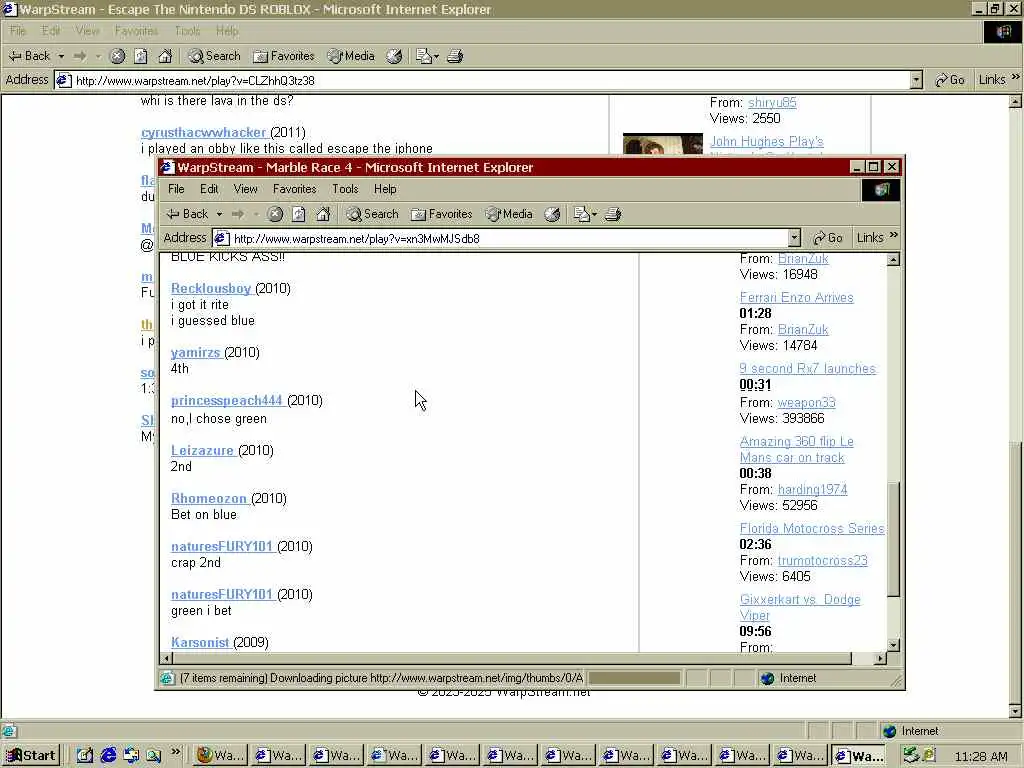Click History icon in Escape Nintendo DS window
The width and height of the screenshot is (1024, 768).
coord(394,56)
